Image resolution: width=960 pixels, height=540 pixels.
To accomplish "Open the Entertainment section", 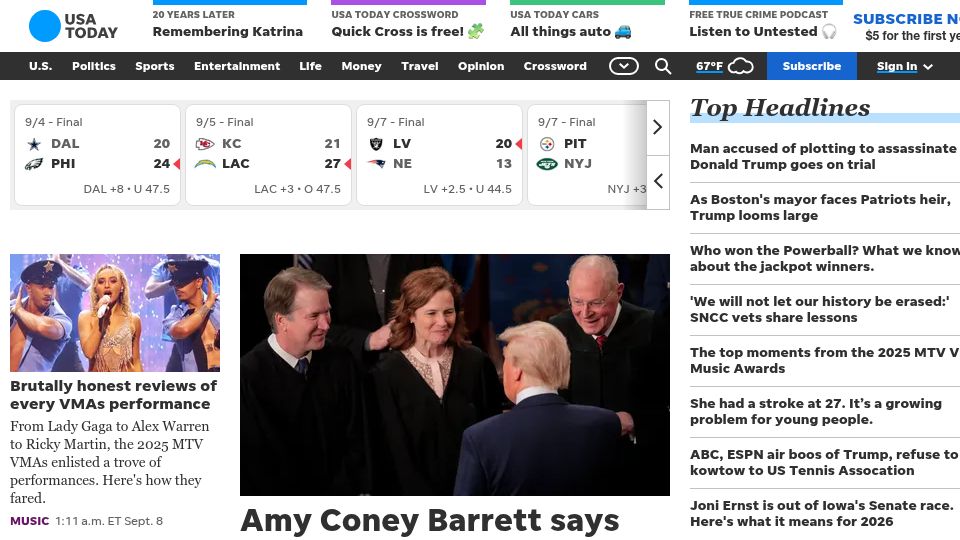I will coord(237,66).
